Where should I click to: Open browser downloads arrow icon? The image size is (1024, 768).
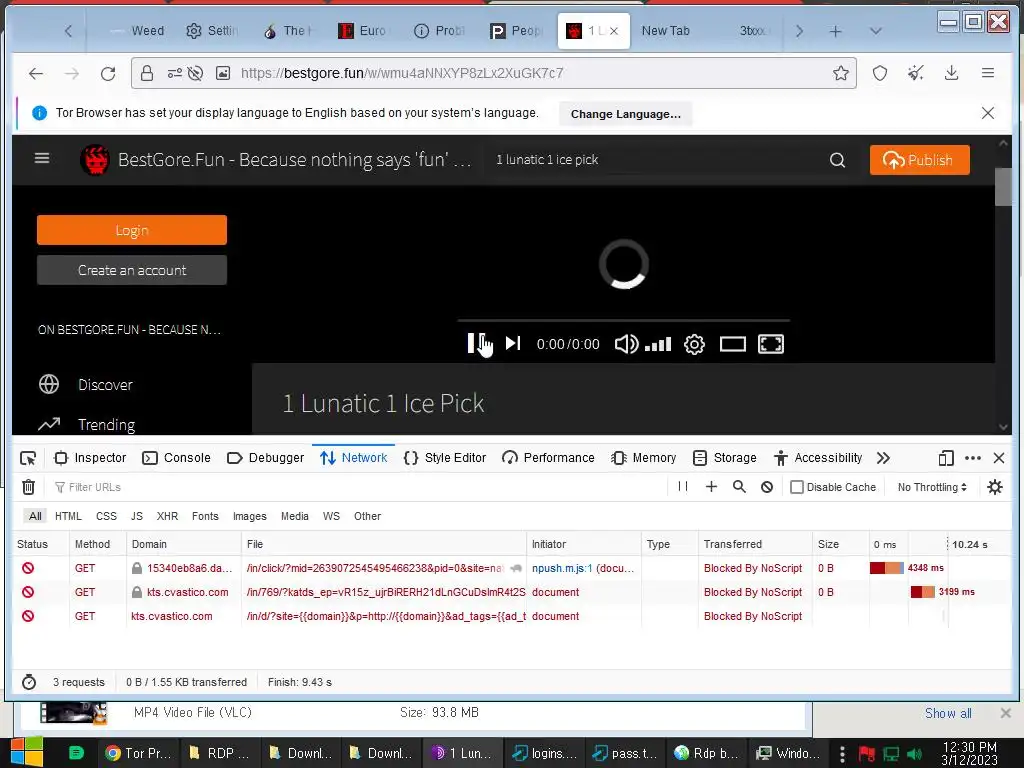[952, 73]
